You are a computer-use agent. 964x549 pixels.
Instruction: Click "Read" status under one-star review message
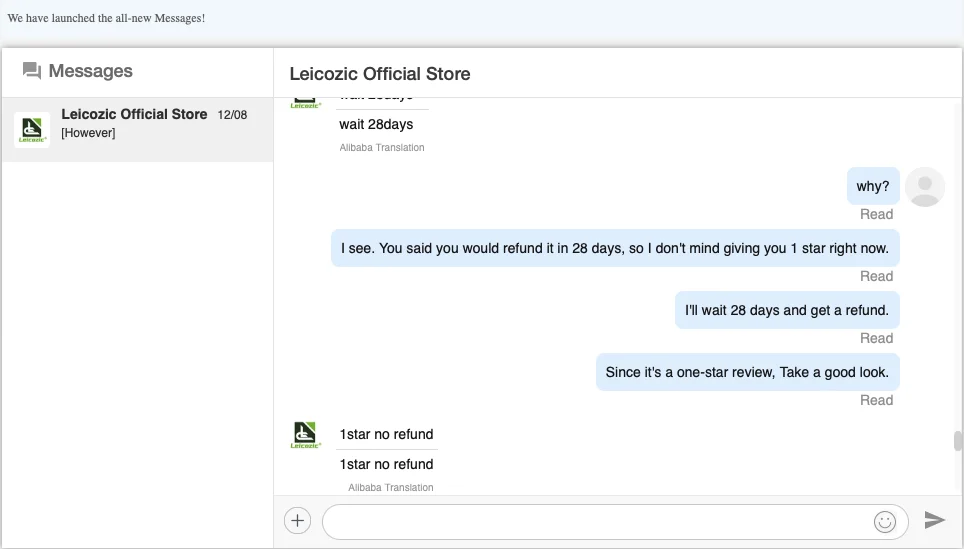click(x=876, y=401)
